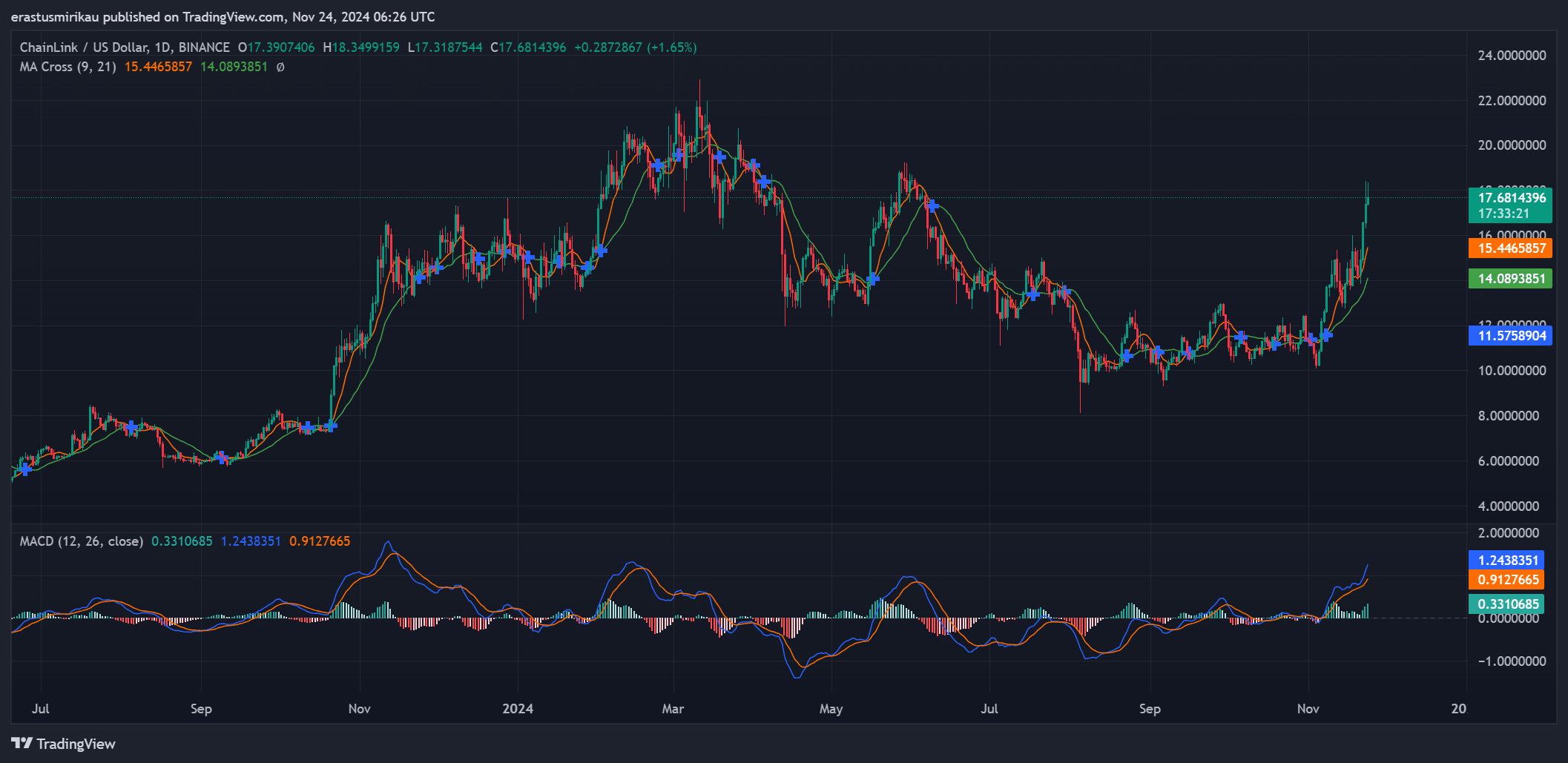Viewport: 1568px width, 763px height.
Task: Click the latest blue MA cross marker in November 2024
Action: 1326,335
